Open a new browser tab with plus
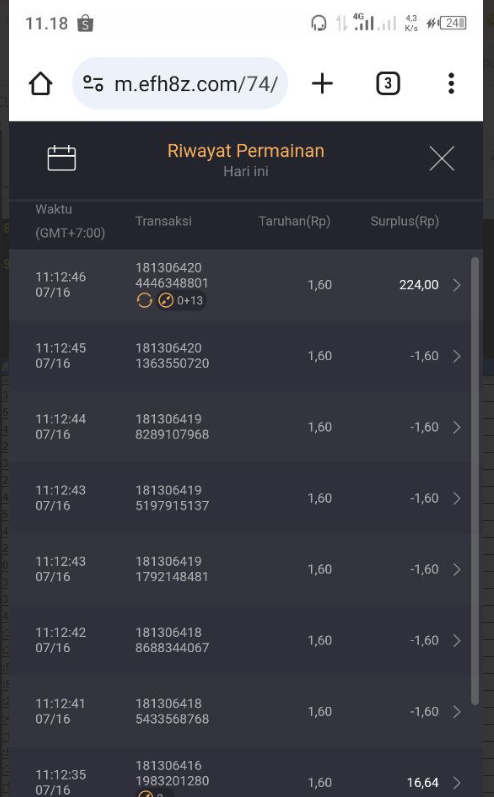The image size is (494, 797). click(322, 83)
